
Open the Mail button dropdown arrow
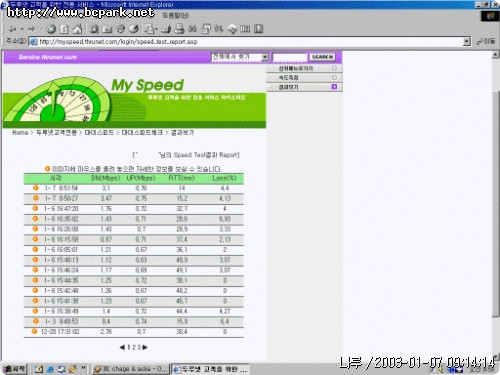(156, 29)
